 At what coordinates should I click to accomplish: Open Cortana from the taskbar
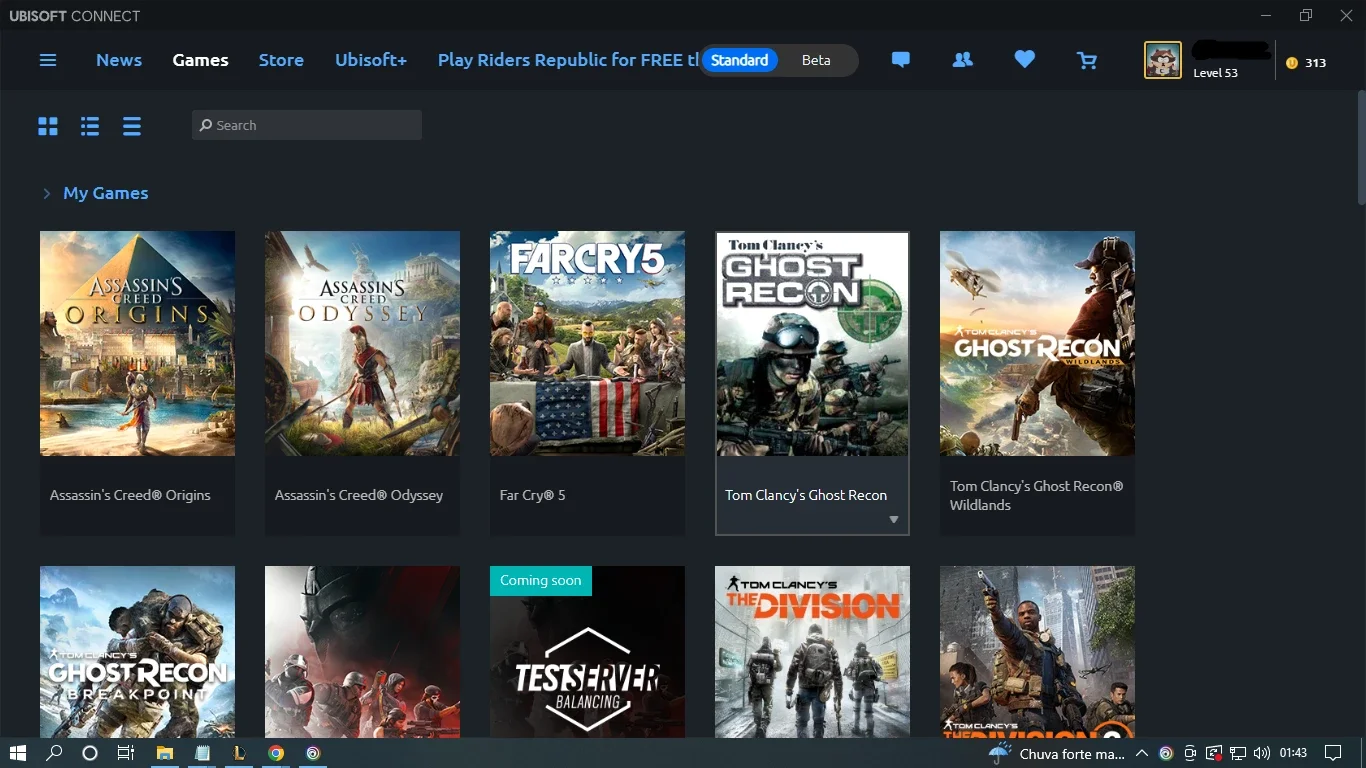[90, 753]
